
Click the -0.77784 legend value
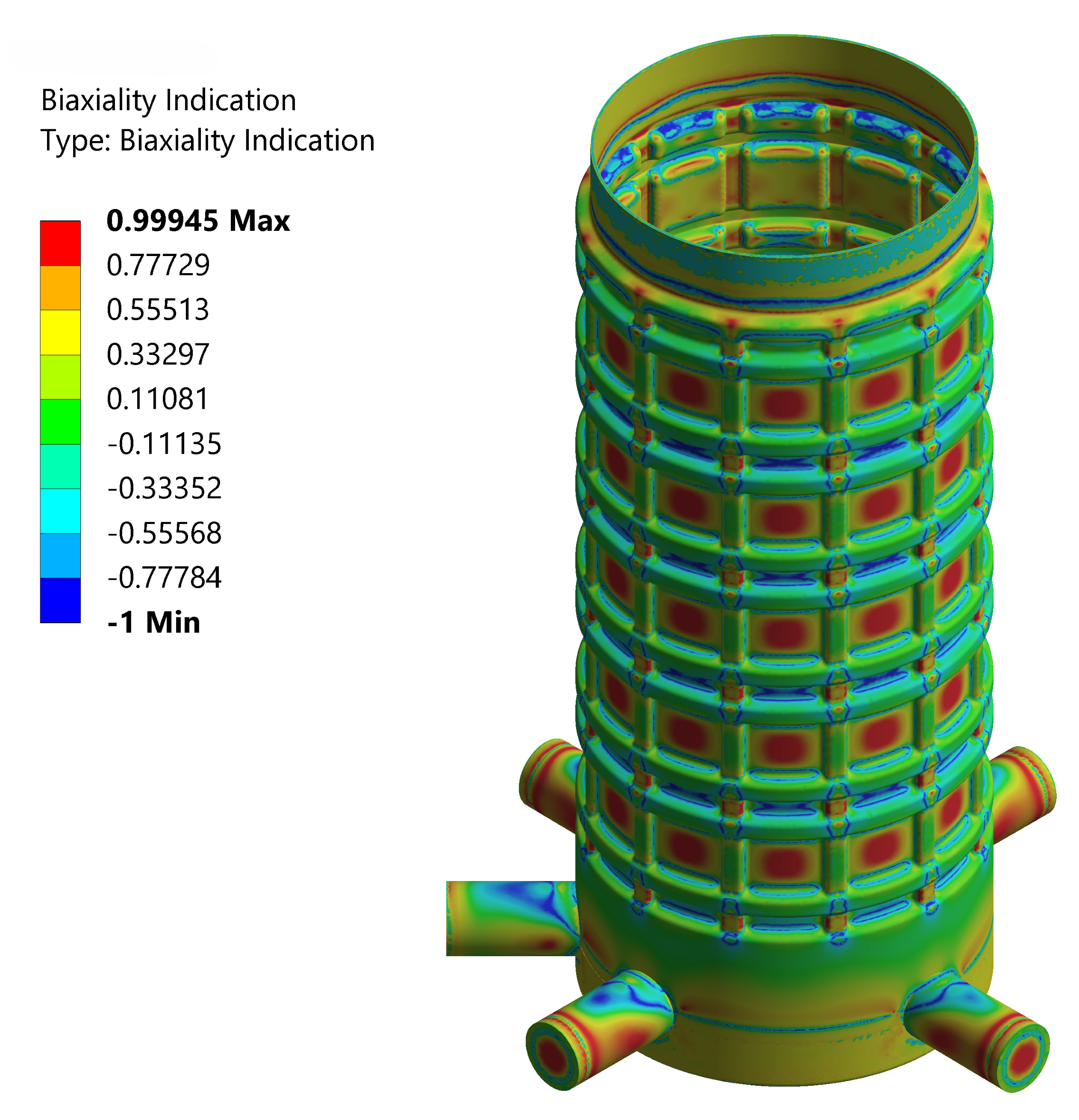164,578
